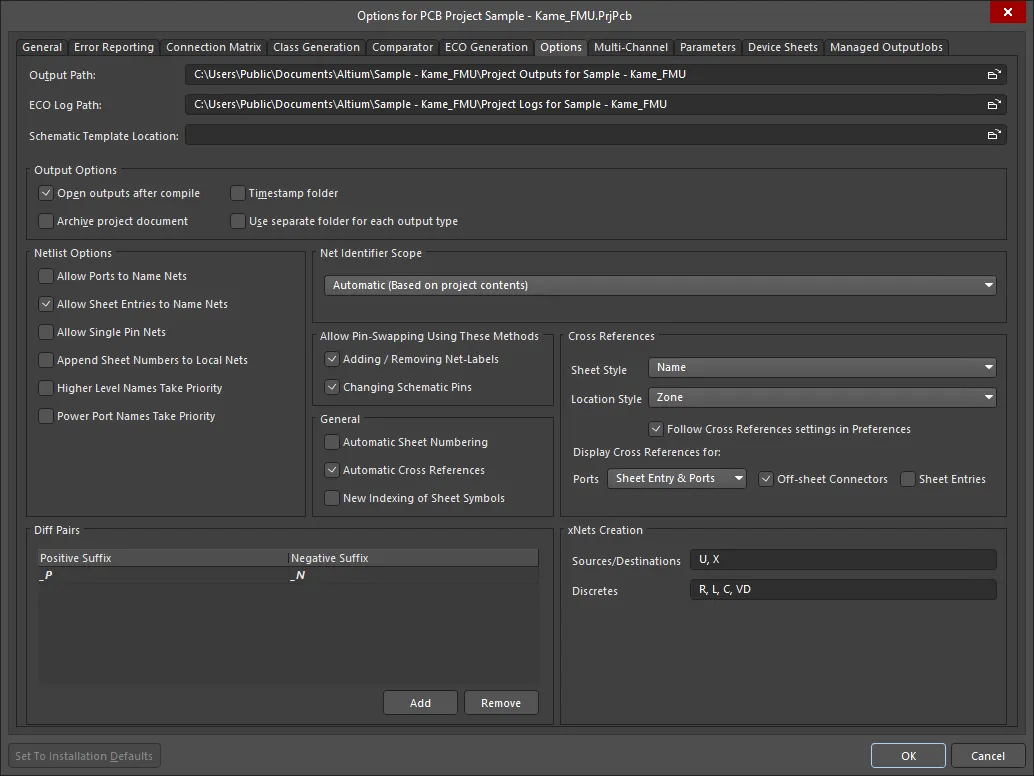Click Remove diff pair button
This screenshot has height=776, width=1034.
point(501,703)
